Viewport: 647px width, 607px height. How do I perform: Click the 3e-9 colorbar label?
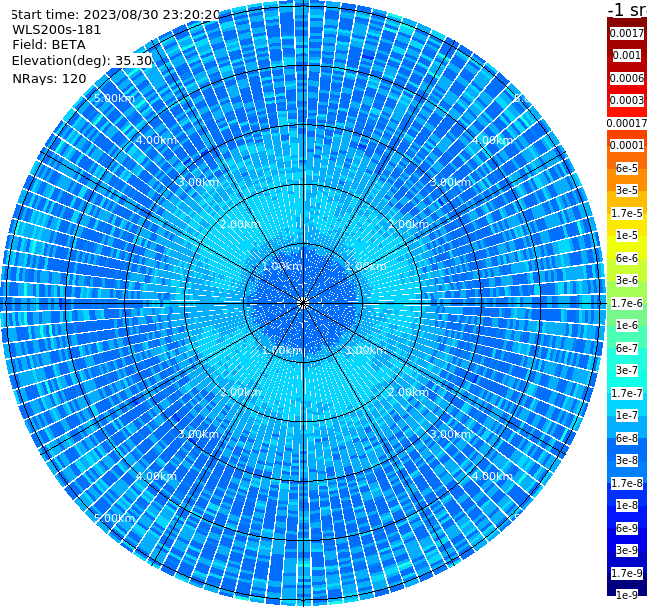[627, 550]
